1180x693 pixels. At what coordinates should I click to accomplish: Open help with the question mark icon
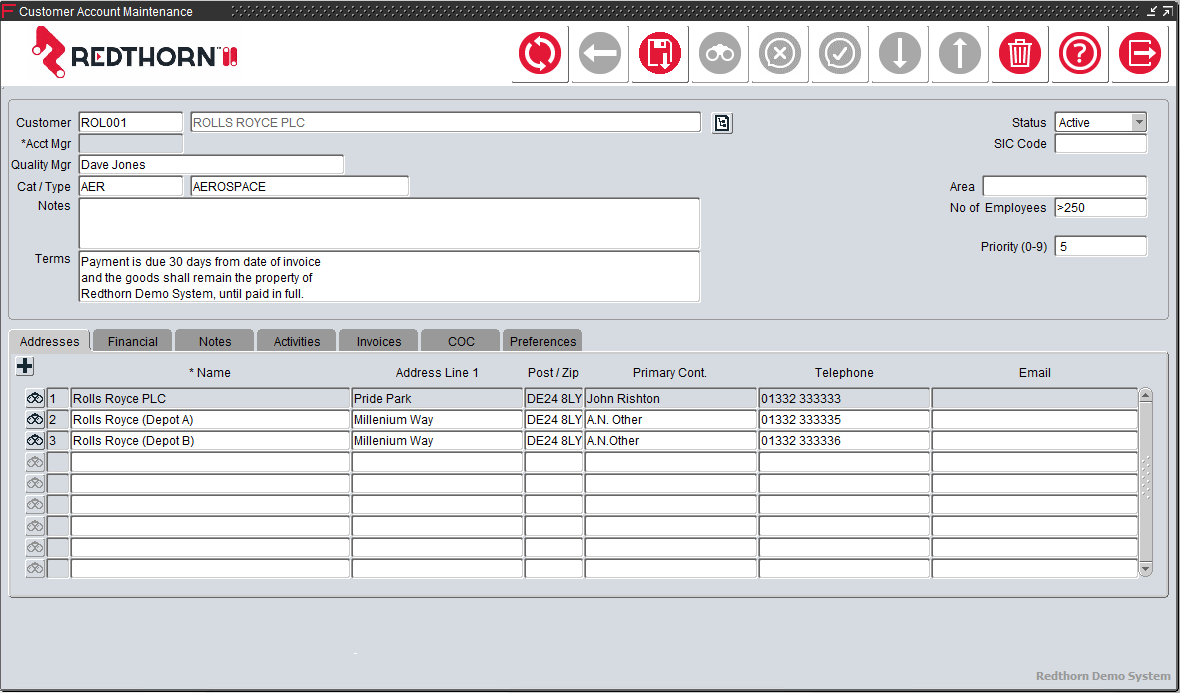tap(1079, 53)
